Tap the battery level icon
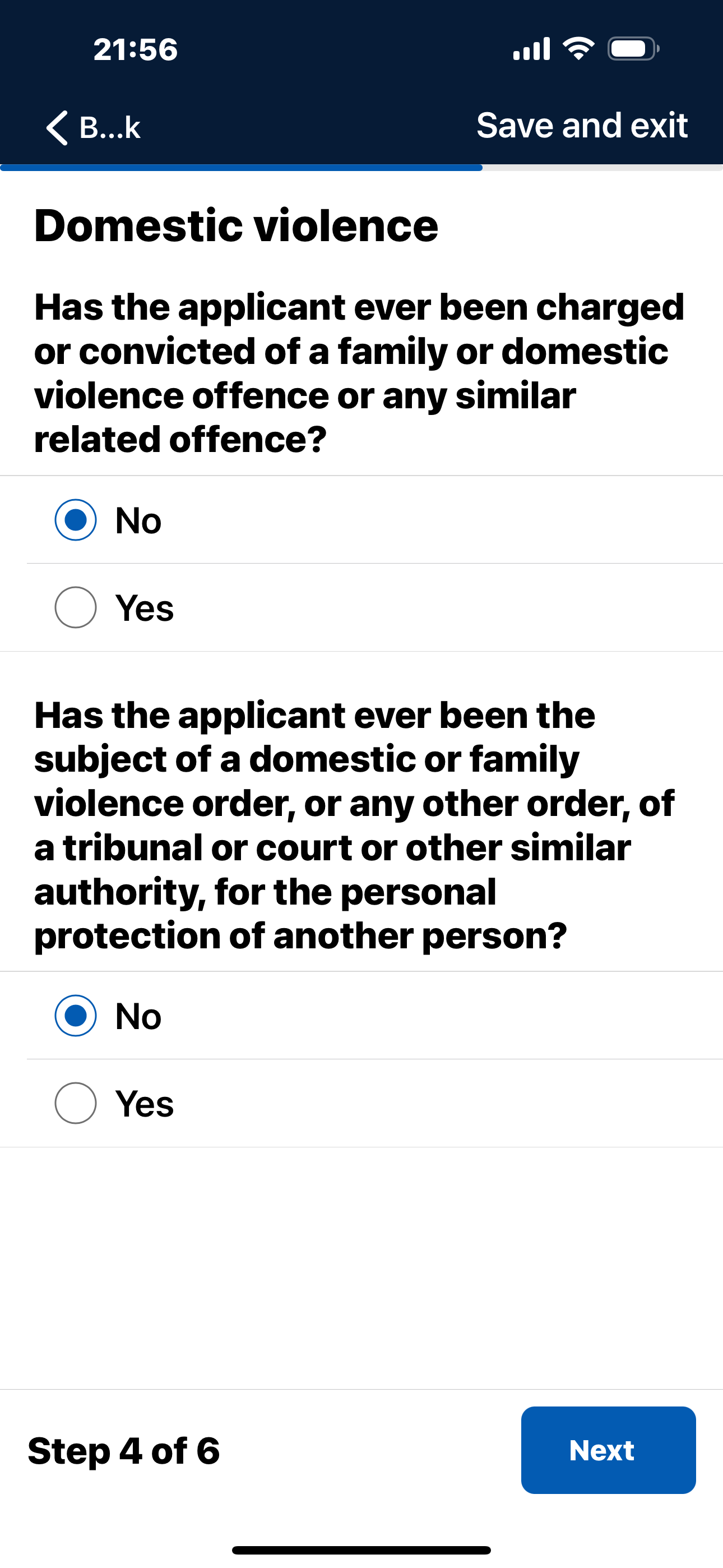723x1568 pixels. click(x=633, y=49)
